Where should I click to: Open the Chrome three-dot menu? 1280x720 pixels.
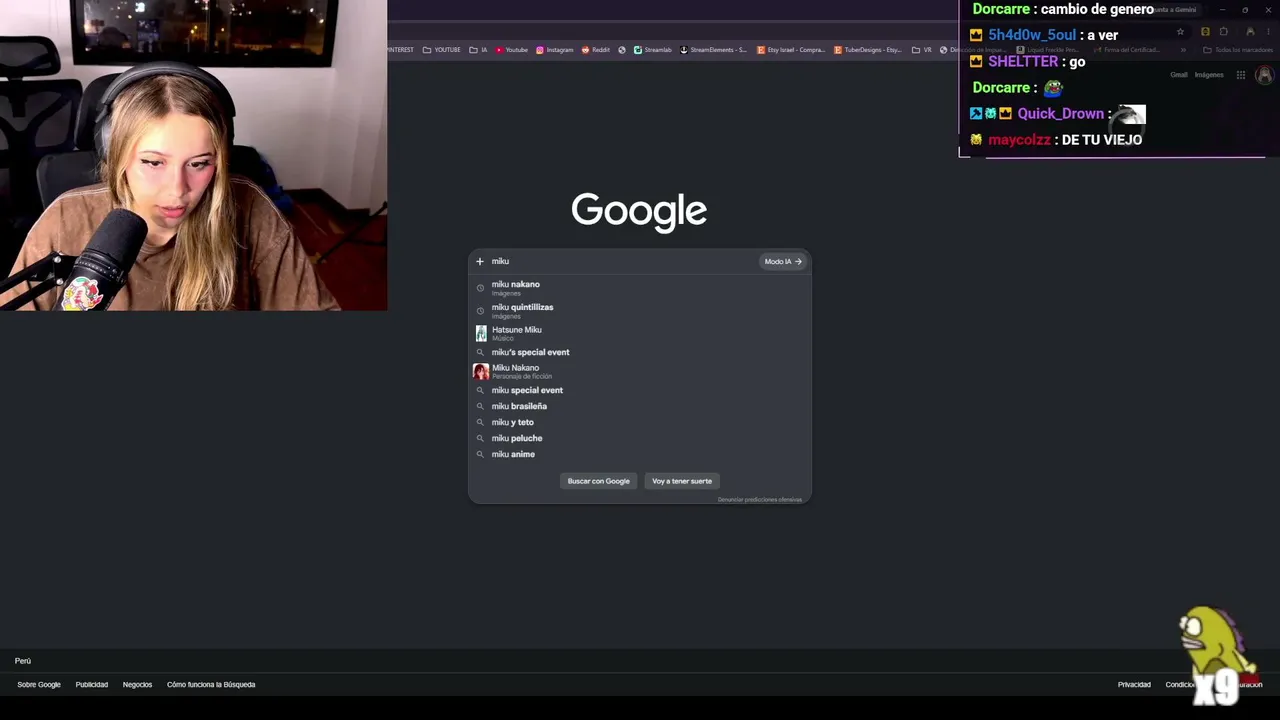click(1268, 32)
